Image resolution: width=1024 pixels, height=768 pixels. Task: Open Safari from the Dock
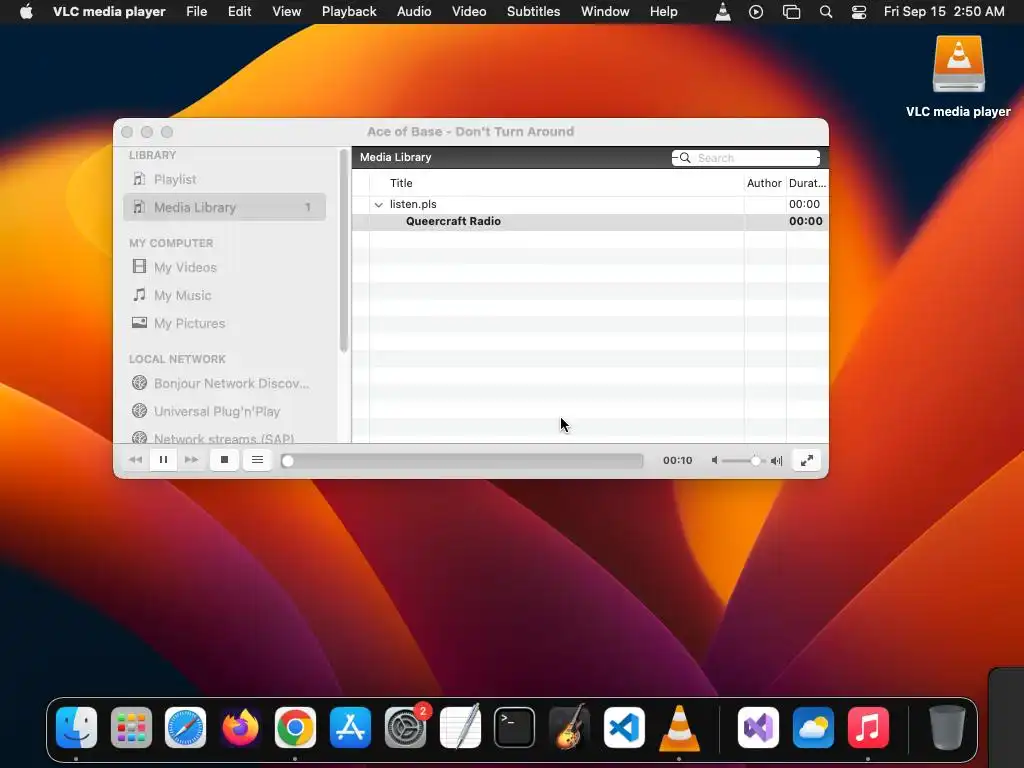pos(185,727)
